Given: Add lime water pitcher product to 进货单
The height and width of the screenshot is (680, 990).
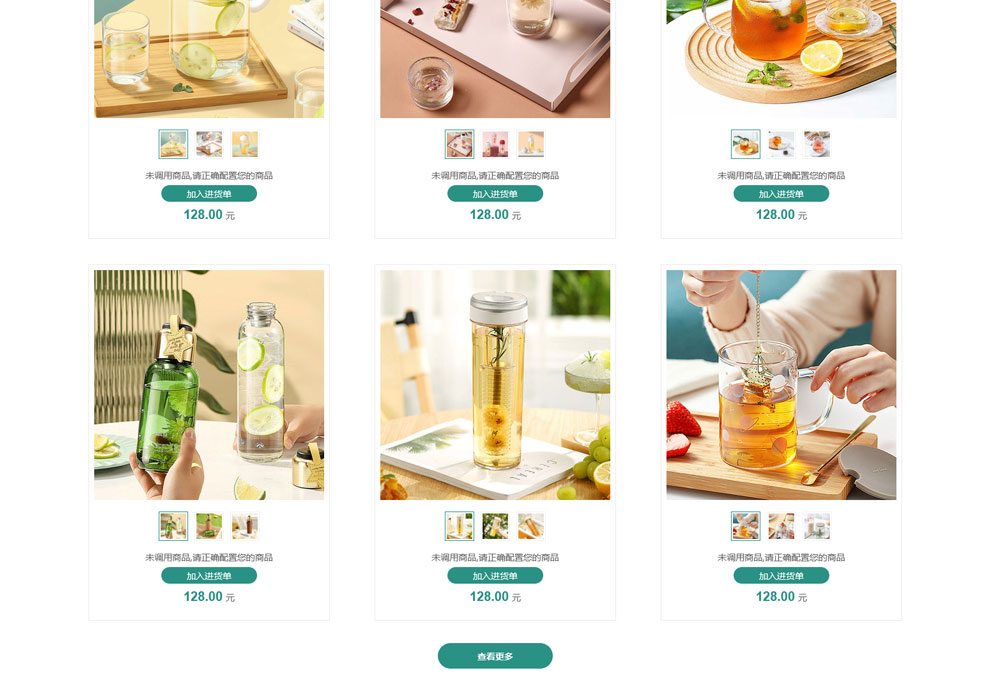Looking at the screenshot, I should [209, 193].
